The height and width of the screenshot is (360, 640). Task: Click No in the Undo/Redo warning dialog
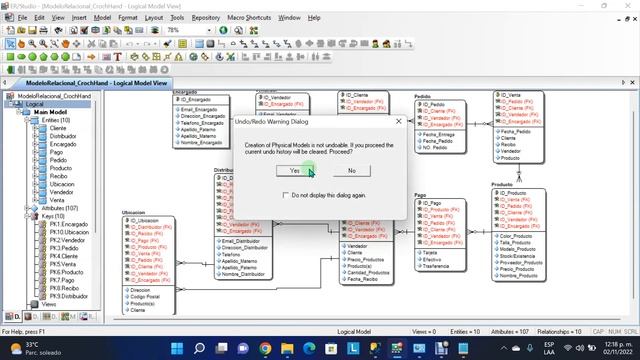(352, 171)
